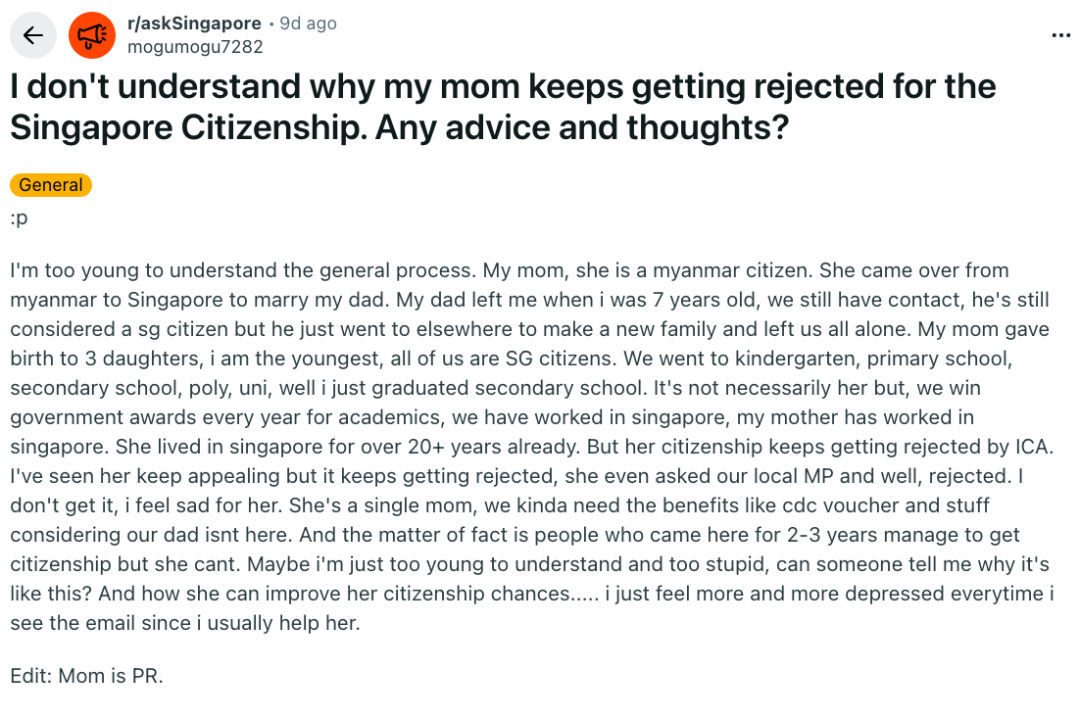Open the three-dot post options menu
The width and height of the screenshot is (1080, 719).
1060,36
